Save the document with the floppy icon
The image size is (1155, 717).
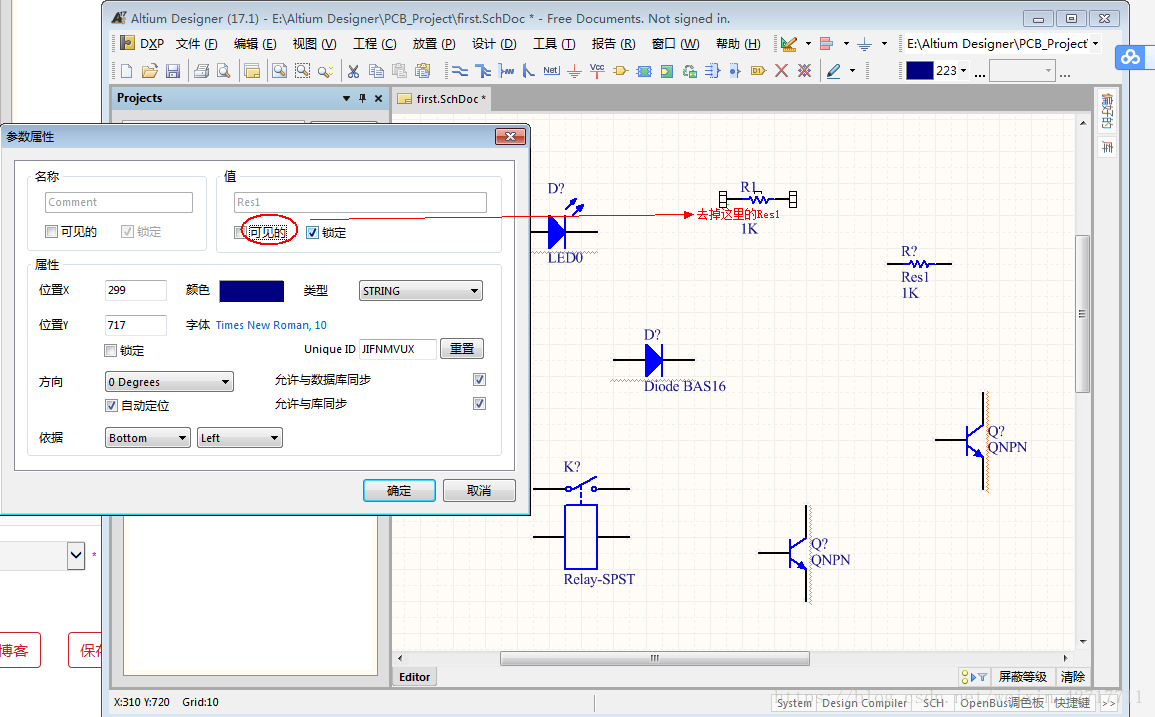(x=172, y=71)
